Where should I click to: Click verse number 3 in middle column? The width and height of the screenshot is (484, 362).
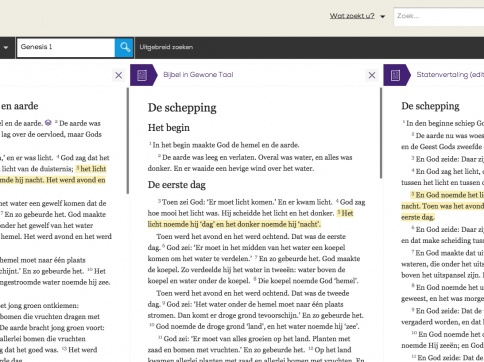point(159,200)
